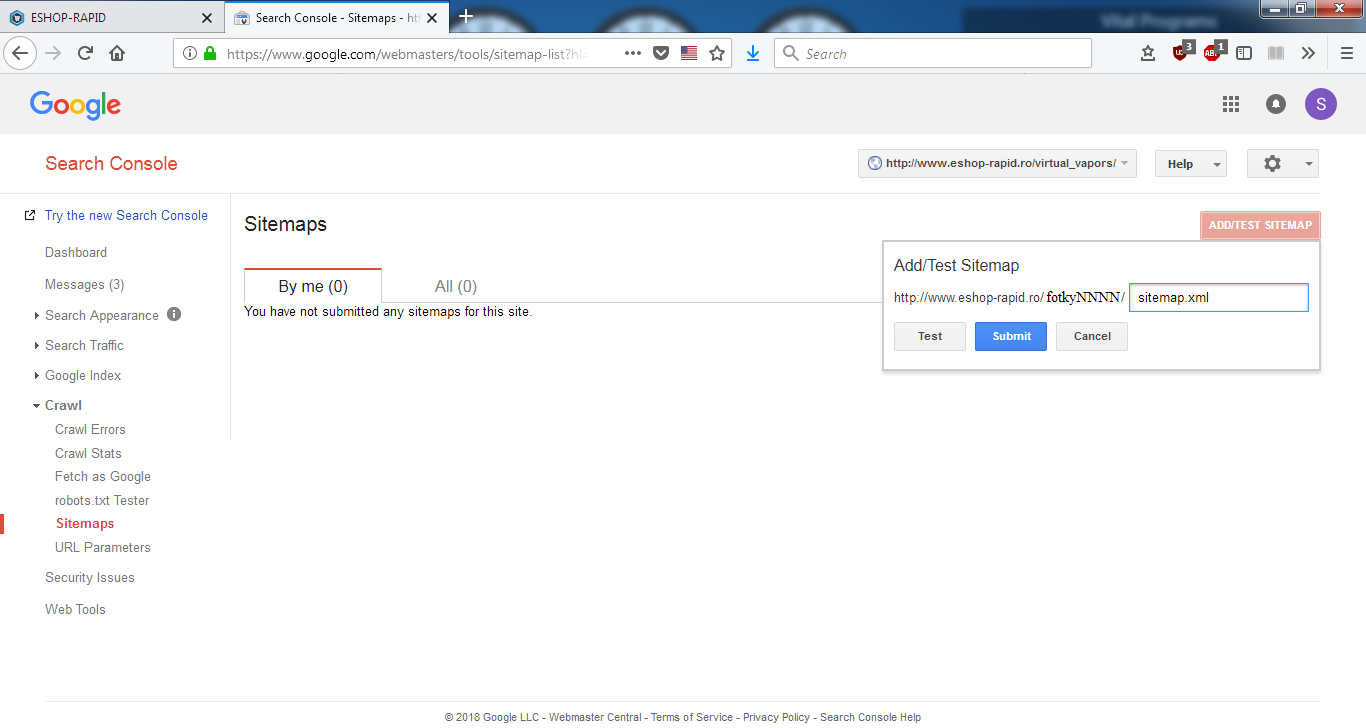Click the Search Appearance info icon
This screenshot has width=1366, height=728.
[174, 315]
